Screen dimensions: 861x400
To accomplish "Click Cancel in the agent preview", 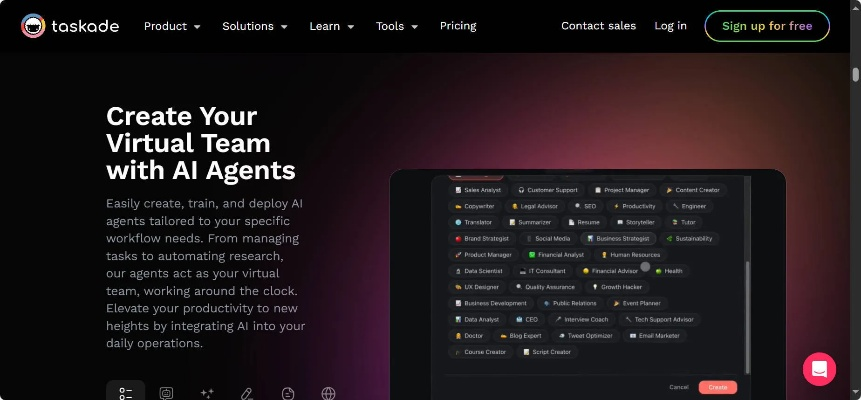I will (679, 387).
